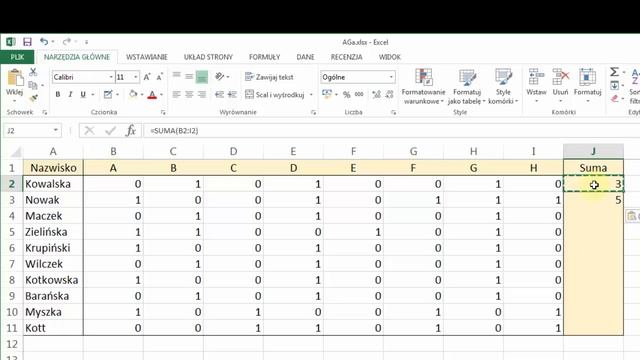Click the Cut scissors icon

point(33,72)
